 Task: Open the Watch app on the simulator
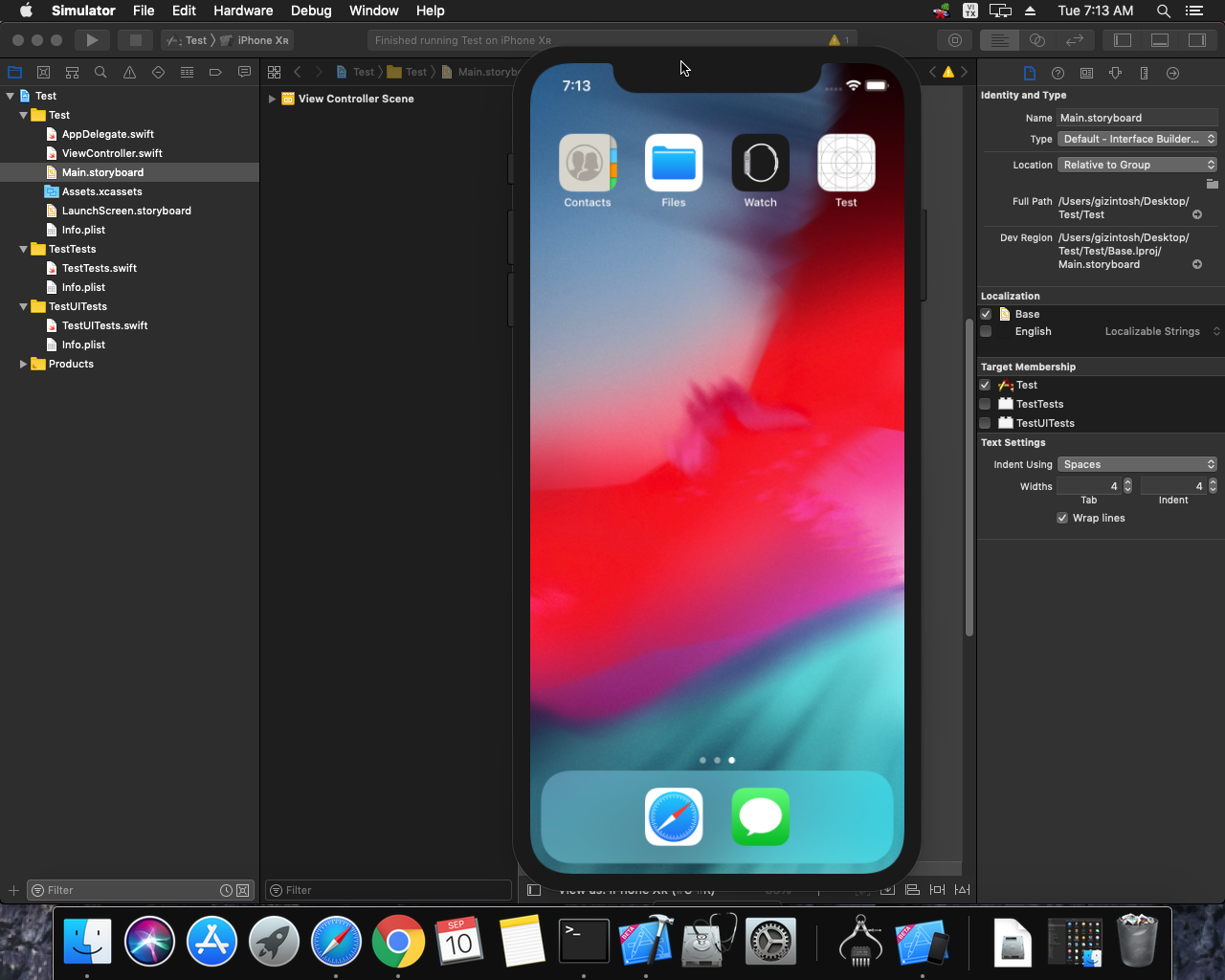tap(760, 164)
